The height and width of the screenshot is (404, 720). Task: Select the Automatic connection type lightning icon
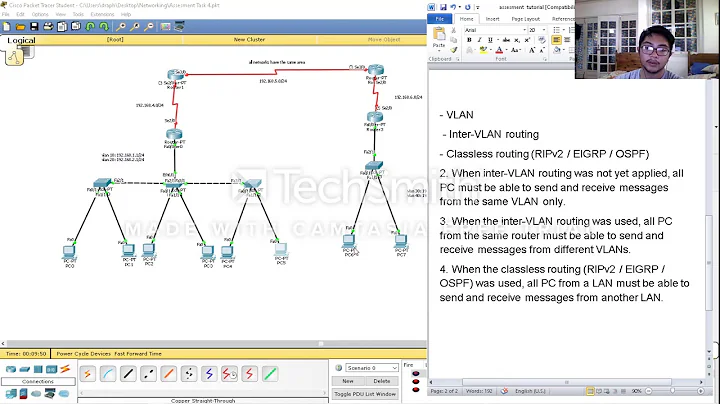88,374
